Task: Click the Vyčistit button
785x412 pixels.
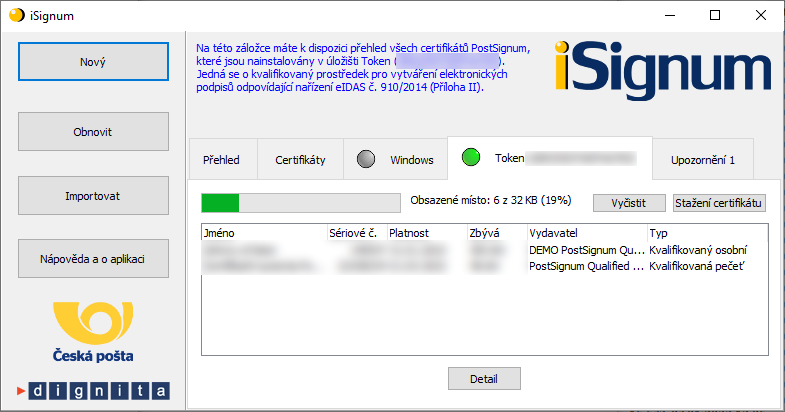Action: [629, 203]
